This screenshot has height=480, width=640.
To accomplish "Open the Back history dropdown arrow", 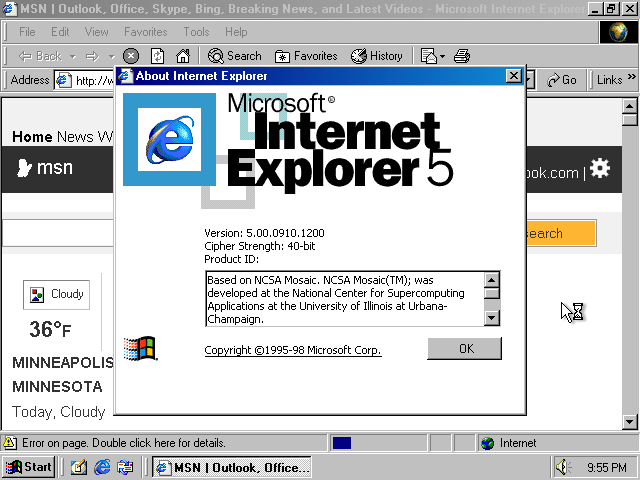I will point(73,56).
